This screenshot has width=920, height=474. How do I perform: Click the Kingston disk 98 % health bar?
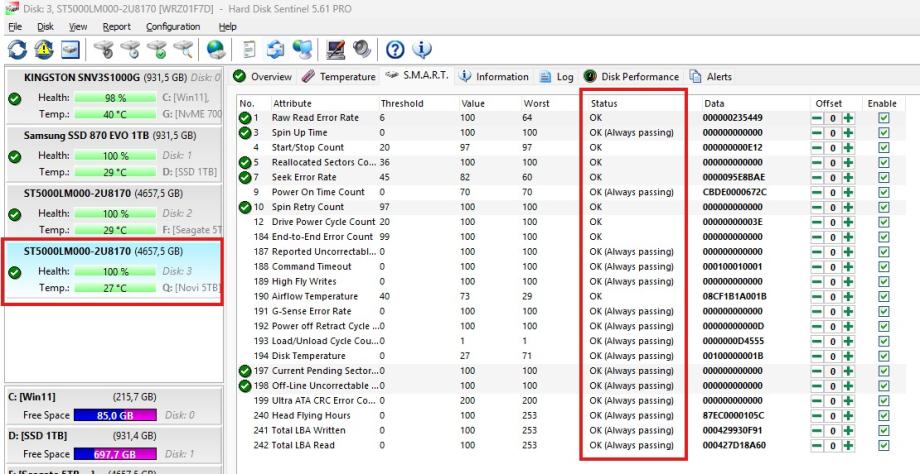pos(116,97)
